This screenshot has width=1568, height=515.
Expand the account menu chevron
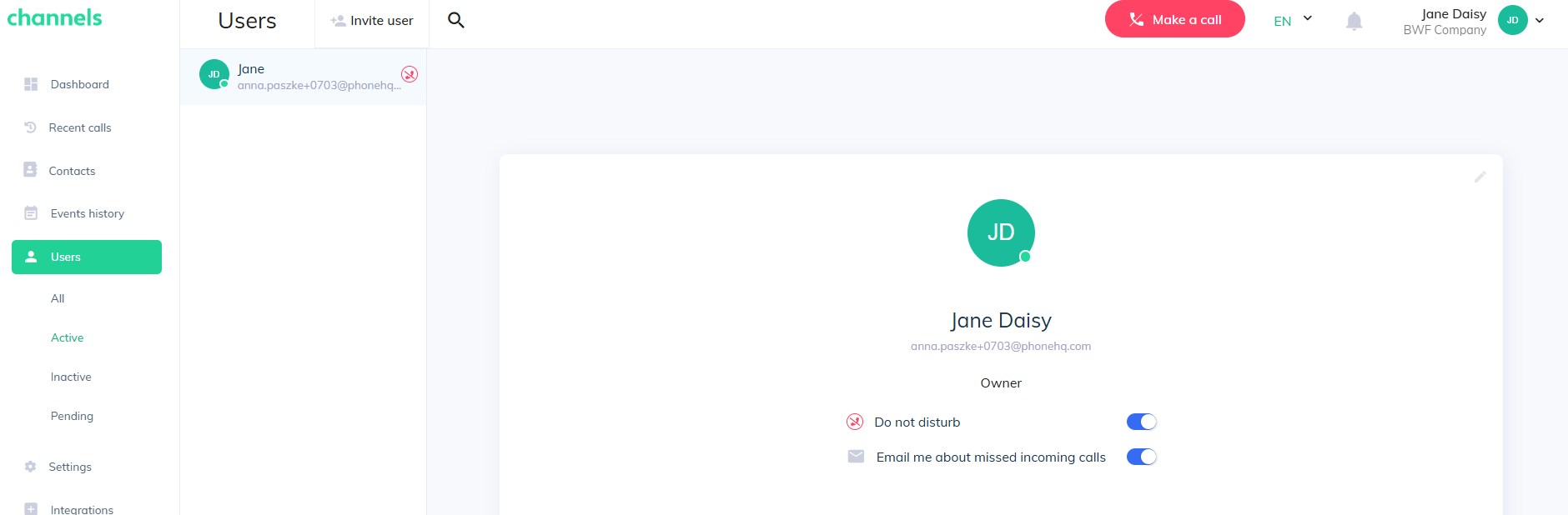[x=1540, y=21]
